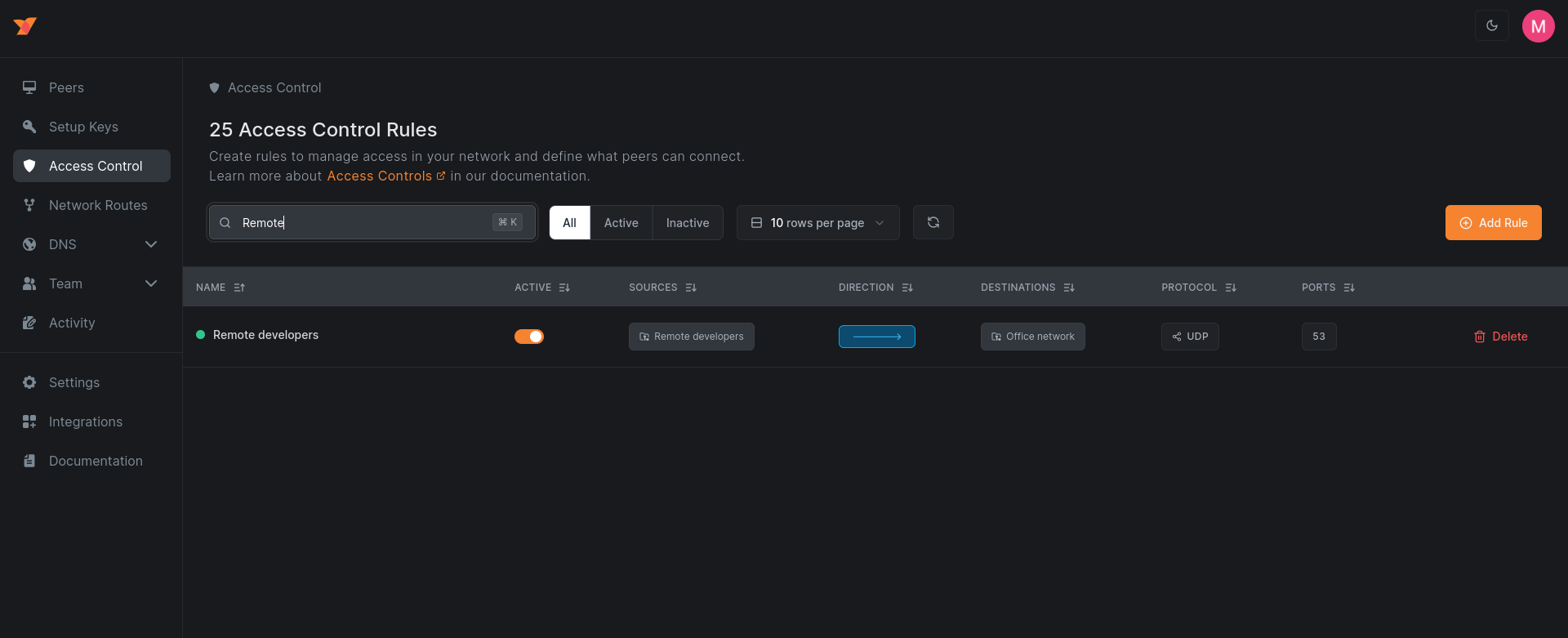Open the 10 rows per page dropdown
Image resolution: width=1568 pixels, height=638 pixels.
click(x=817, y=223)
